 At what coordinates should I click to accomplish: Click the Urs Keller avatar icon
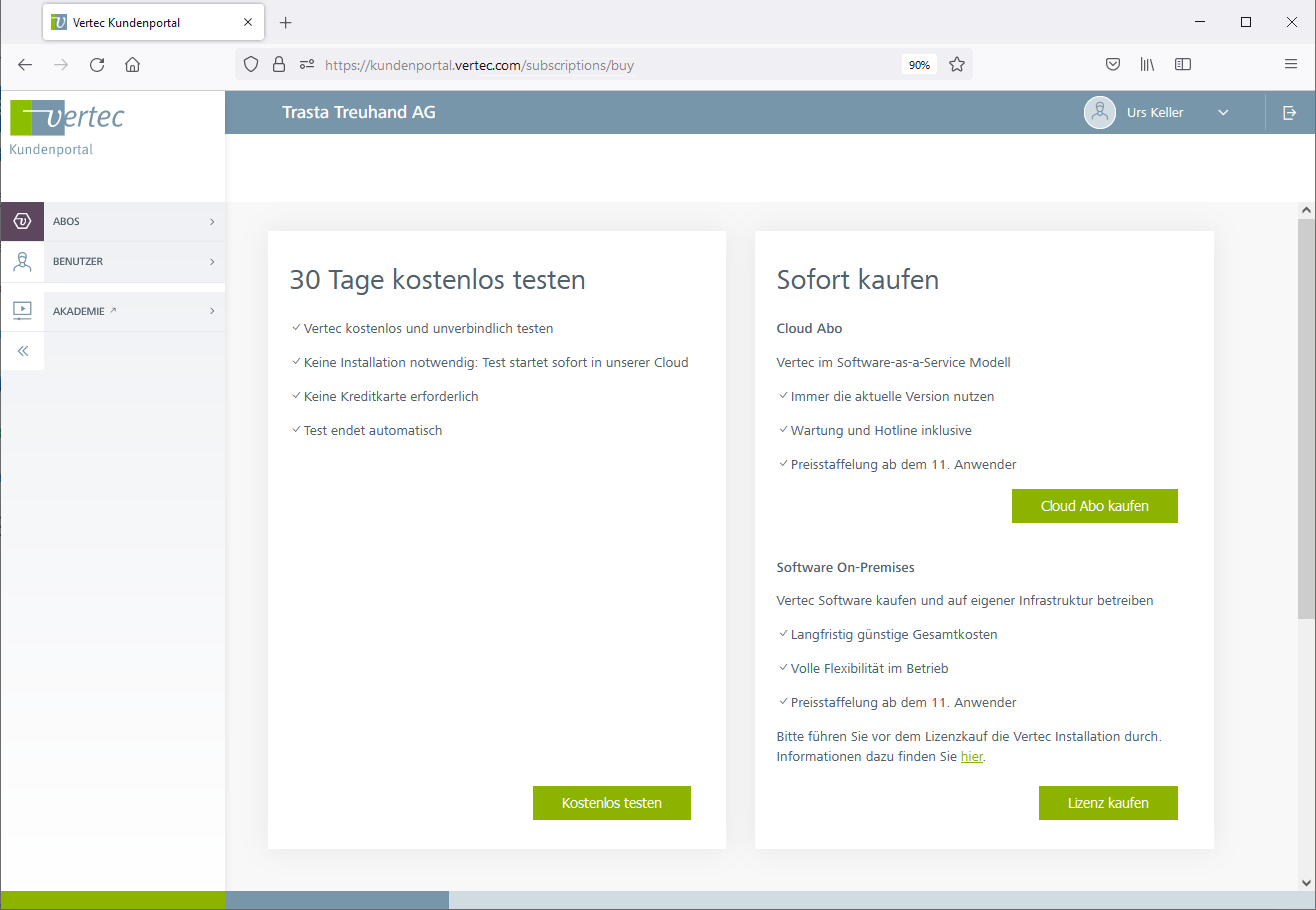pos(1100,113)
